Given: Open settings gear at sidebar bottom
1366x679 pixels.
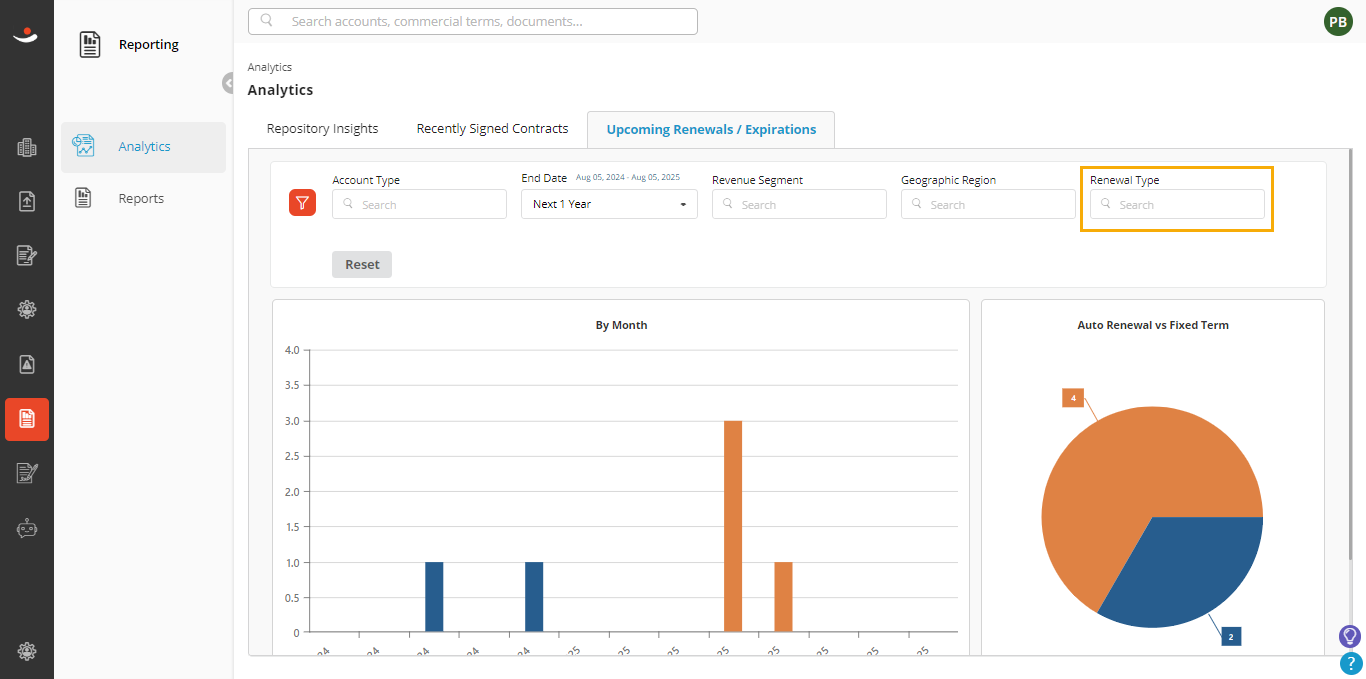Looking at the screenshot, I should point(27,651).
